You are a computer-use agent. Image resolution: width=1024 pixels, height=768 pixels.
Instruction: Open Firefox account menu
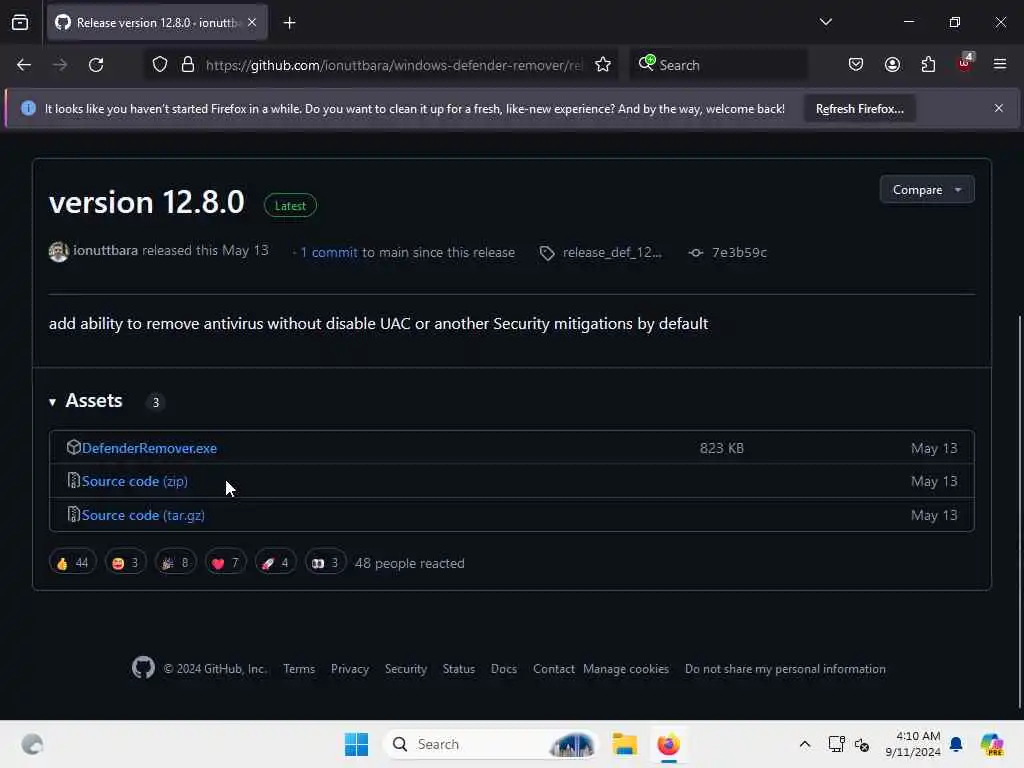click(x=892, y=65)
